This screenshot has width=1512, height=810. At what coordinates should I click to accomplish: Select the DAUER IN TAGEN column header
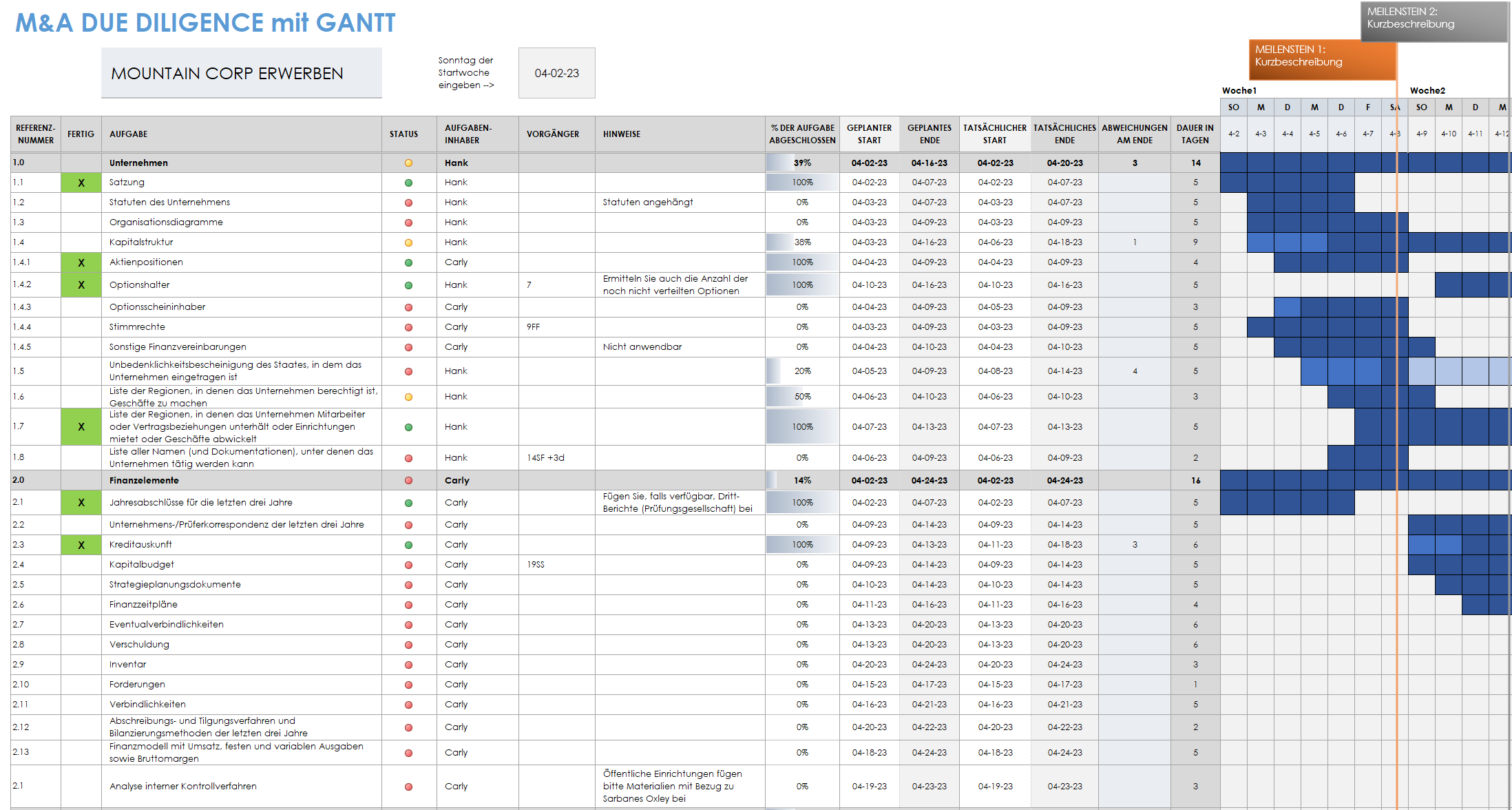pyautogui.click(x=1195, y=134)
